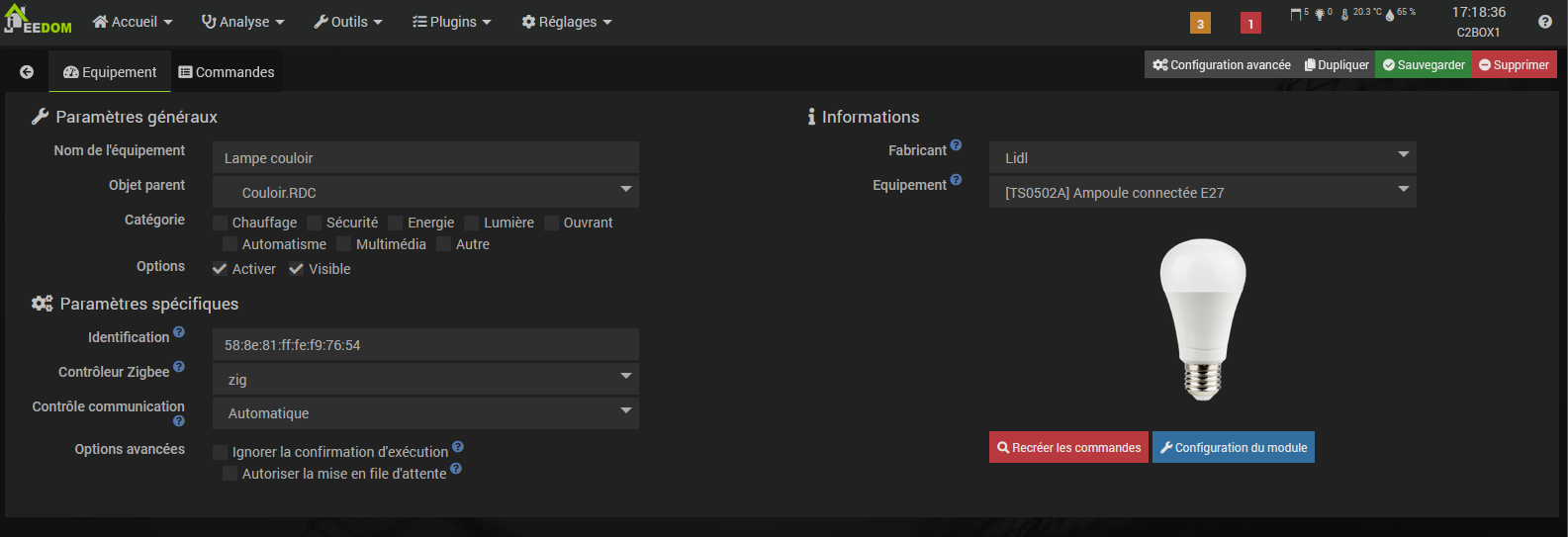
Task: Switch to the Commandes tab
Action: tap(227, 72)
